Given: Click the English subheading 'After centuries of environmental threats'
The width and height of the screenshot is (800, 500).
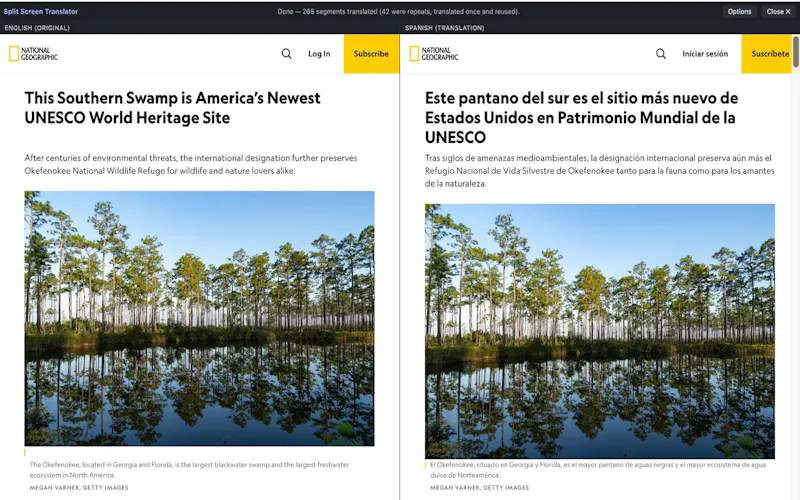Looking at the screenshot, I should tap(191, 164).
